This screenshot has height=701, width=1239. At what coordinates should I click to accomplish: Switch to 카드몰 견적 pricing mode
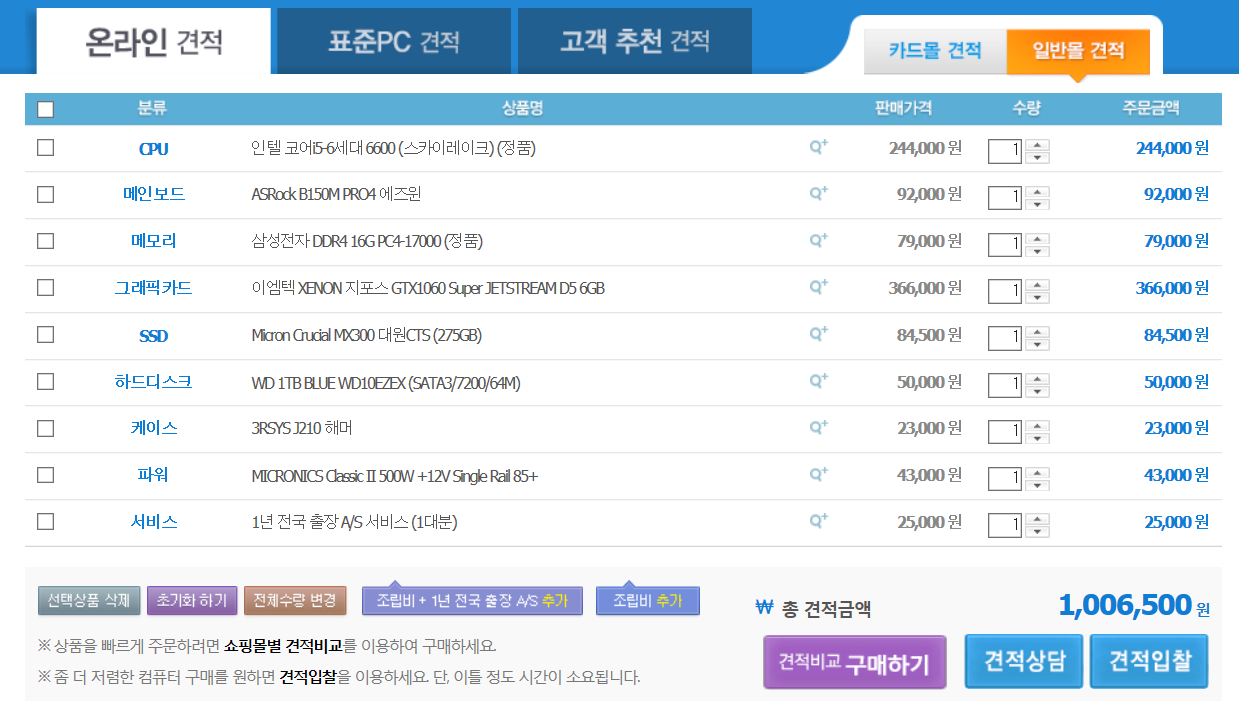point(935,51)
